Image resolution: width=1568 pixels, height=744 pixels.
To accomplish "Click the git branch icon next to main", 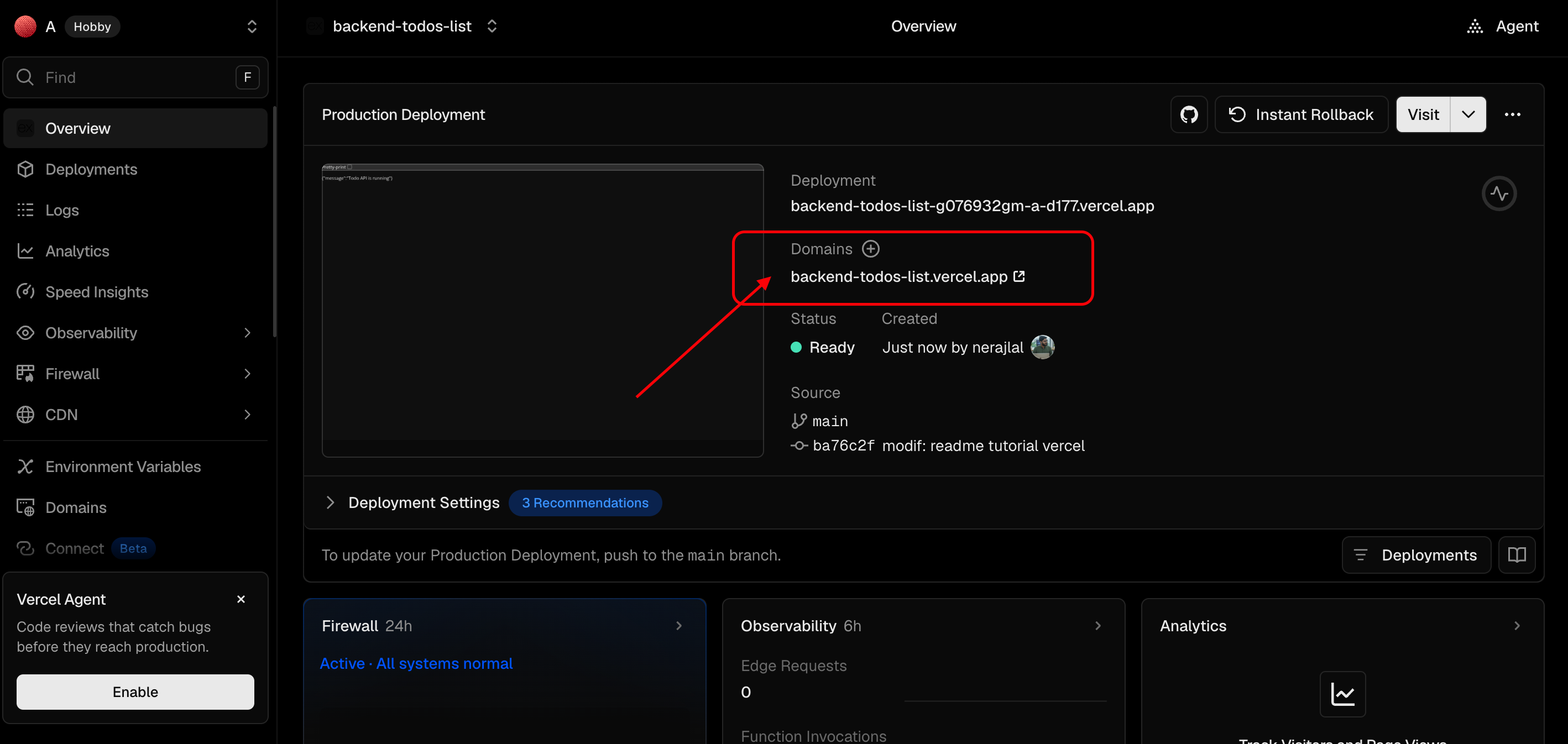I will coord(798,421).
